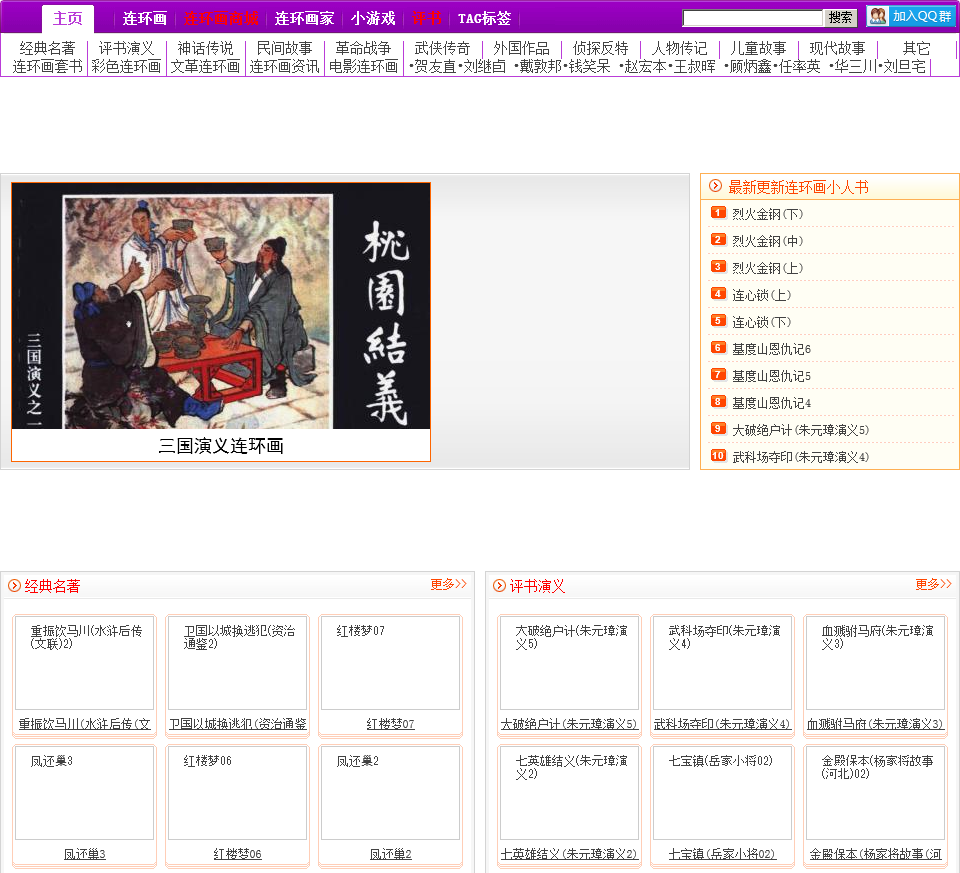
Task: Open the TAG标签 menu
Action: [x=484, y=19]
